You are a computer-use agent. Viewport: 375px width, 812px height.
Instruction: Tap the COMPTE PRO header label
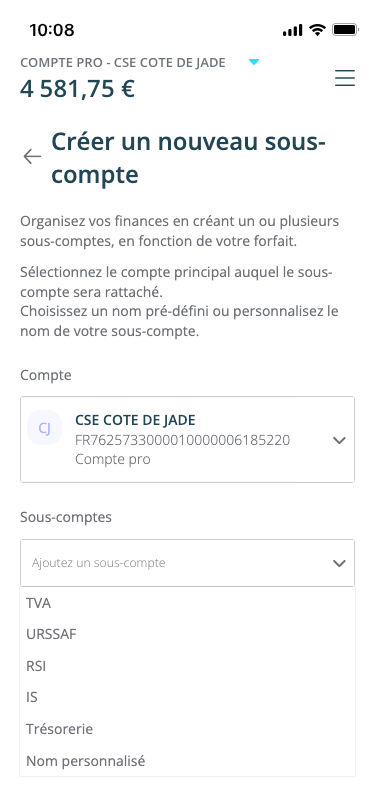tap(123, 63)
